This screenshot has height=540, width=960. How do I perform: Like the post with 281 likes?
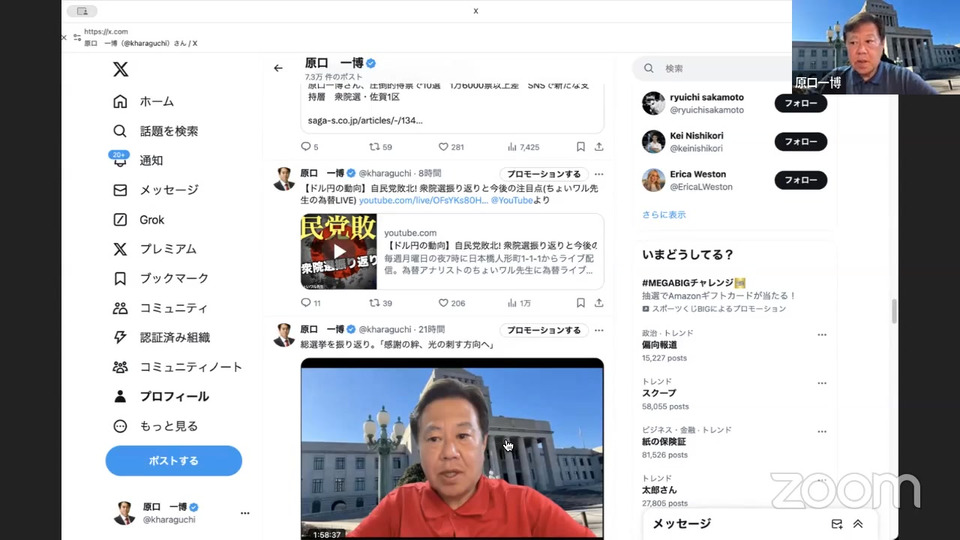tap(443, 146)
